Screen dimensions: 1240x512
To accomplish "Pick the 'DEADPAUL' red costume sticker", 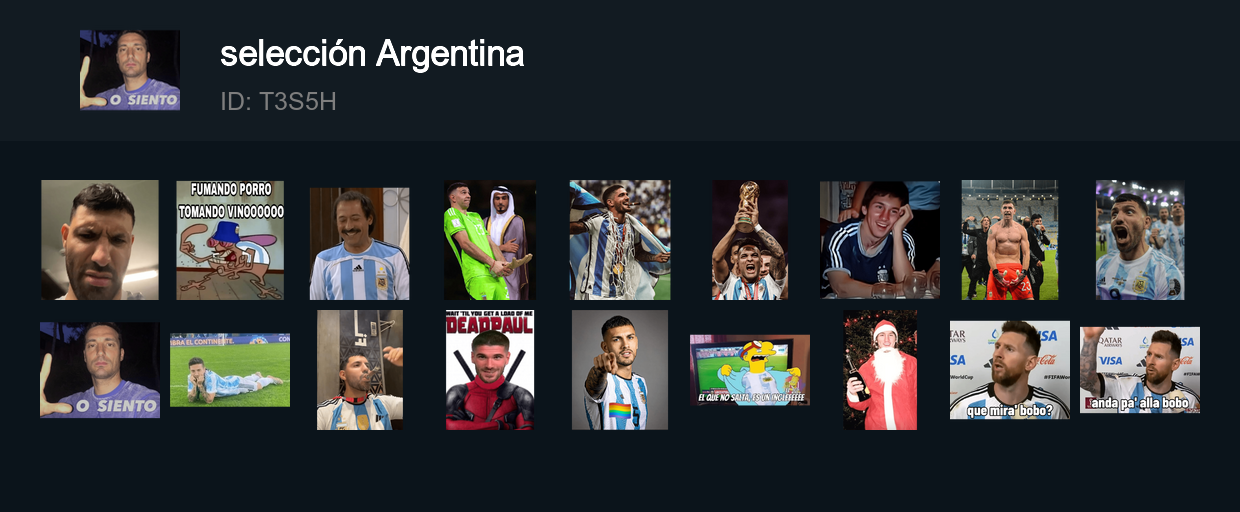I will pos(489,370).
